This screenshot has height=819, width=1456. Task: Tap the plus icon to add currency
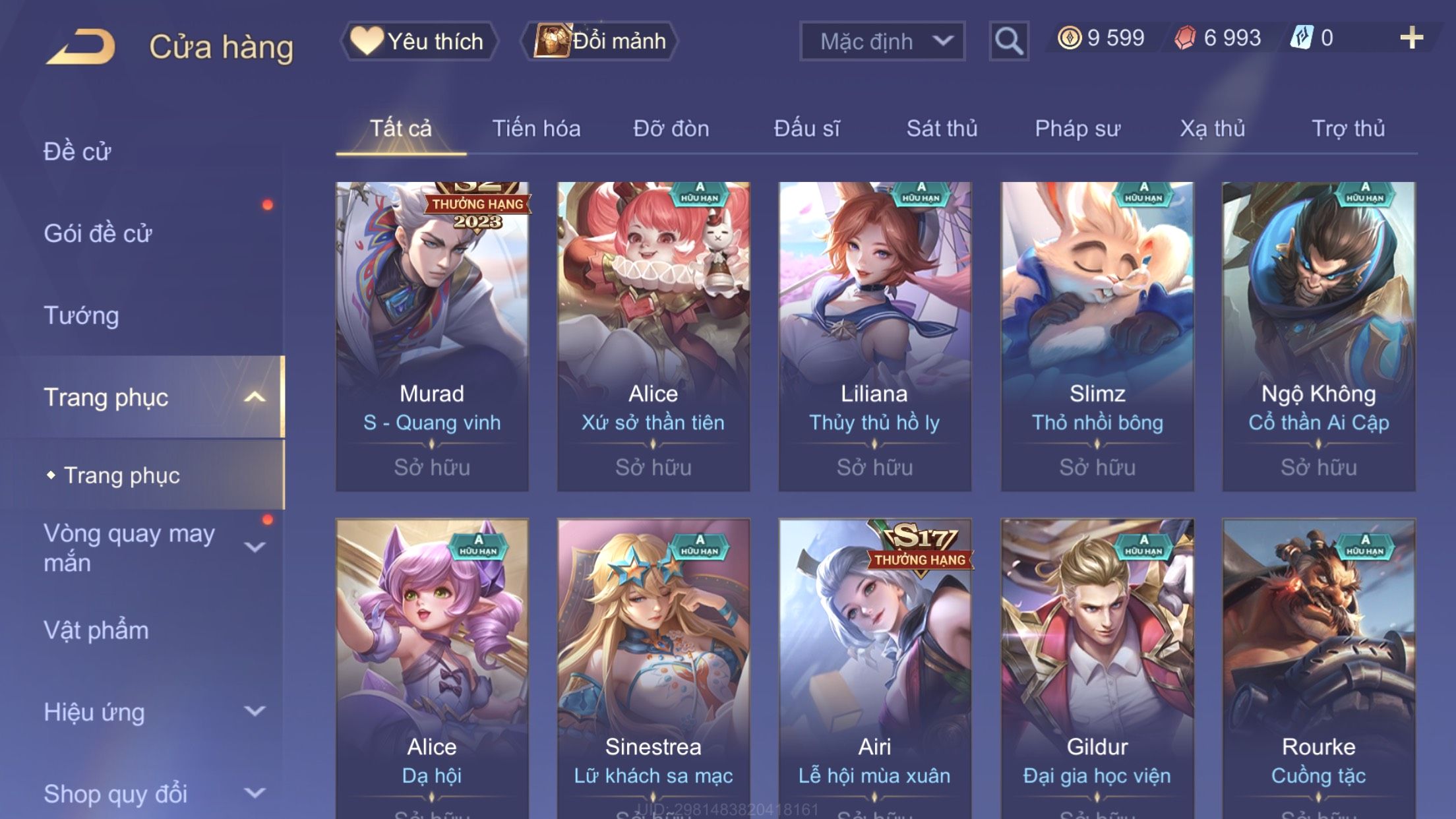click(x=1411, y=38)
